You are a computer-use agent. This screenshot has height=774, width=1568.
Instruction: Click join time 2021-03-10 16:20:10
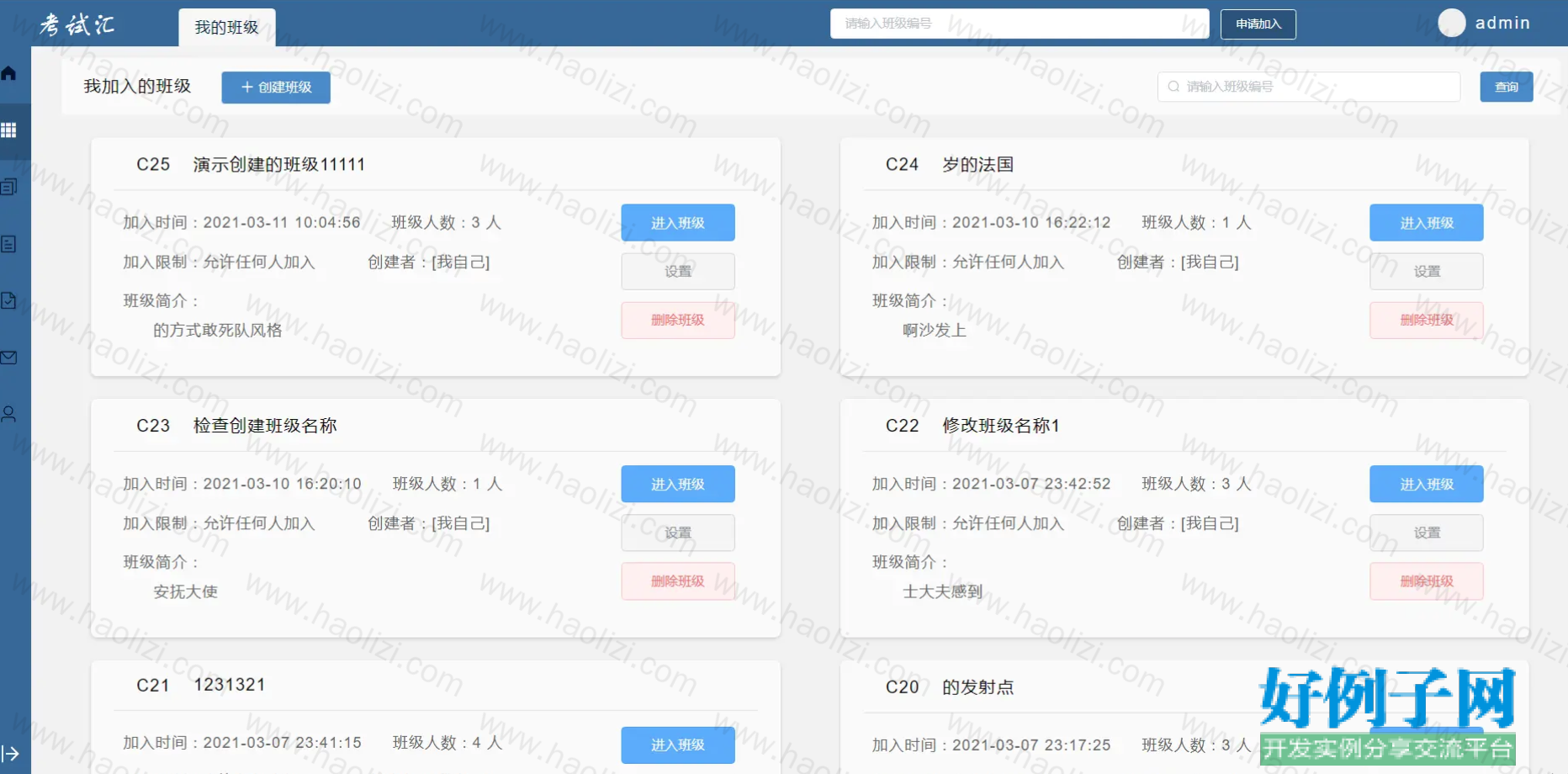282,485
